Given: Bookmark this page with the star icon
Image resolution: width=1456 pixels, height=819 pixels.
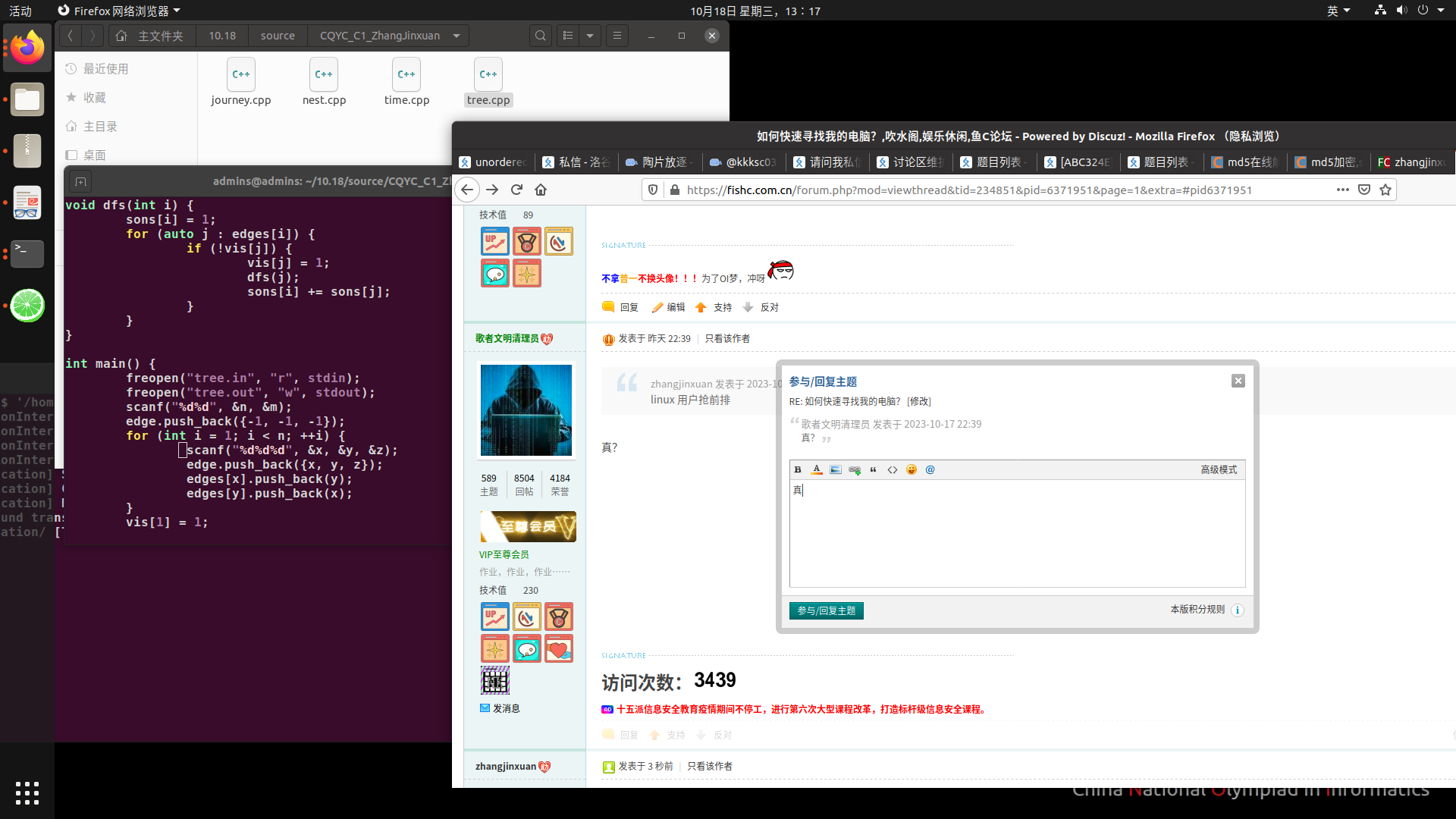Looking at the screenshot, I should point(1385,190).
